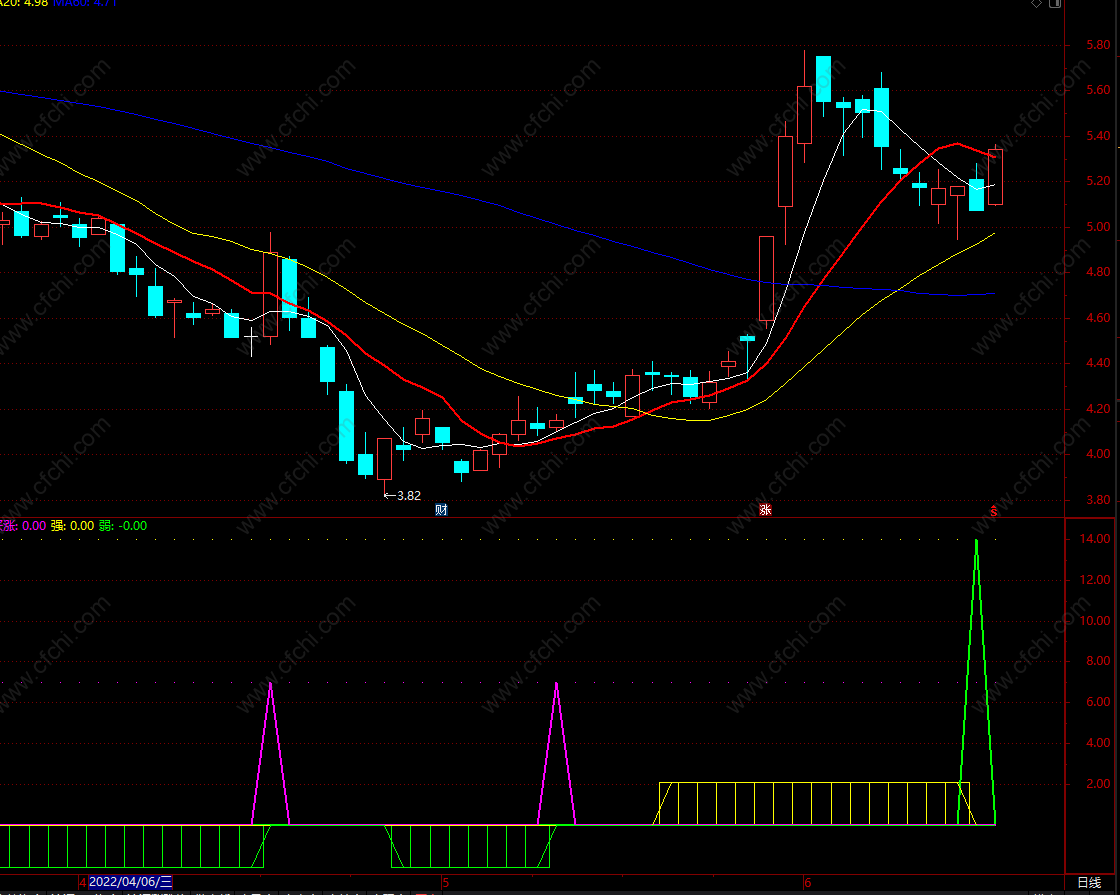Image resolution: width=1120 pixels, height=895 pixels.
Task: Click the red $ marker icon
Action: (x=994, y=511)
